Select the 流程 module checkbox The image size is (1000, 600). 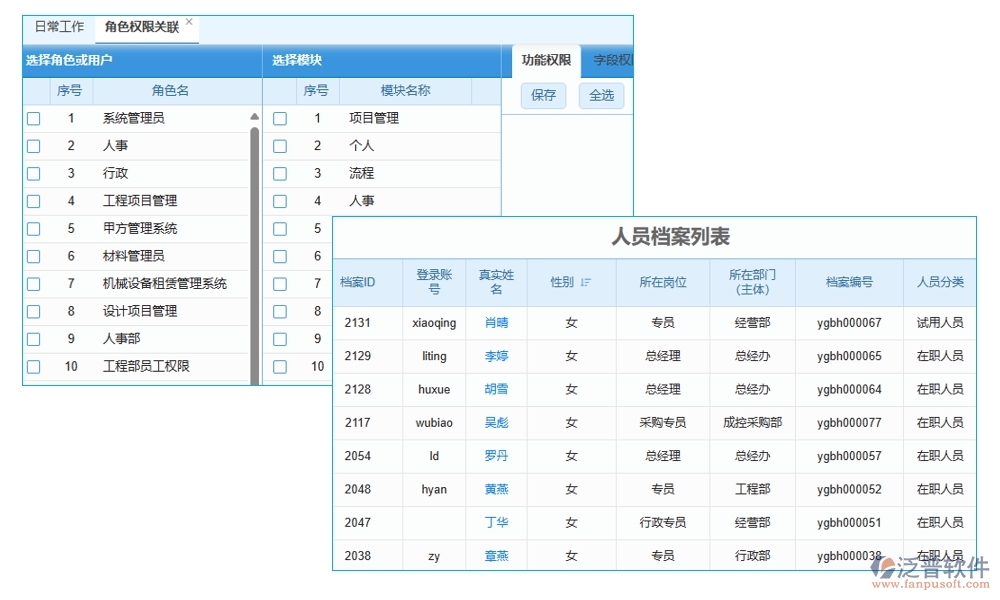tap(280, 173)
